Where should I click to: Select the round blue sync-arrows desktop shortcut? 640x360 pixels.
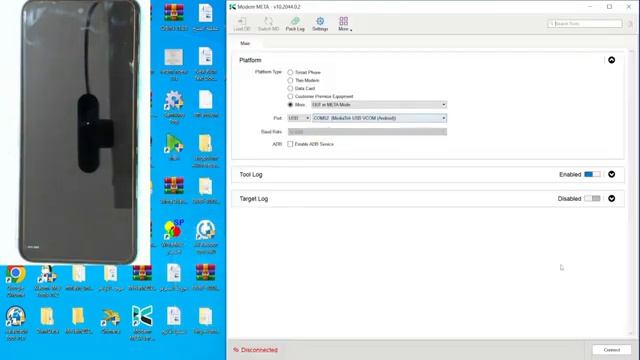(x=206, y=237)
